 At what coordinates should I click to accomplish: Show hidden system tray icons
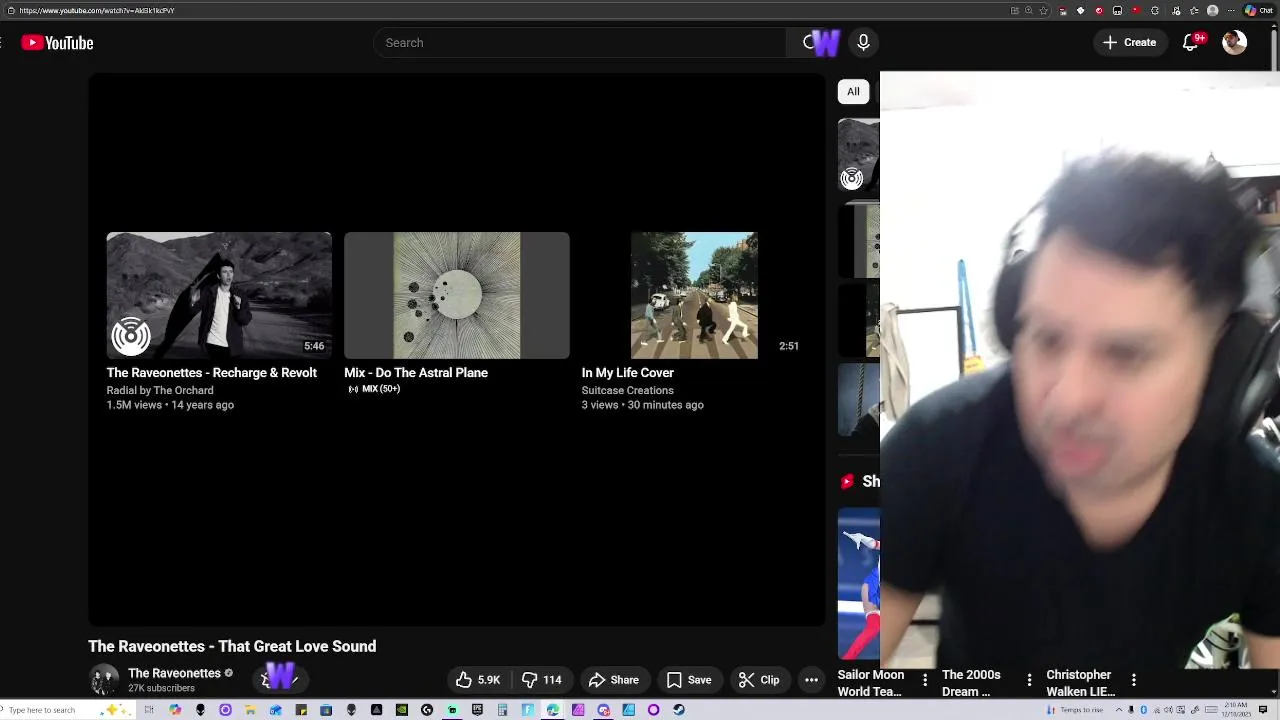click(x=1119, y=710)
